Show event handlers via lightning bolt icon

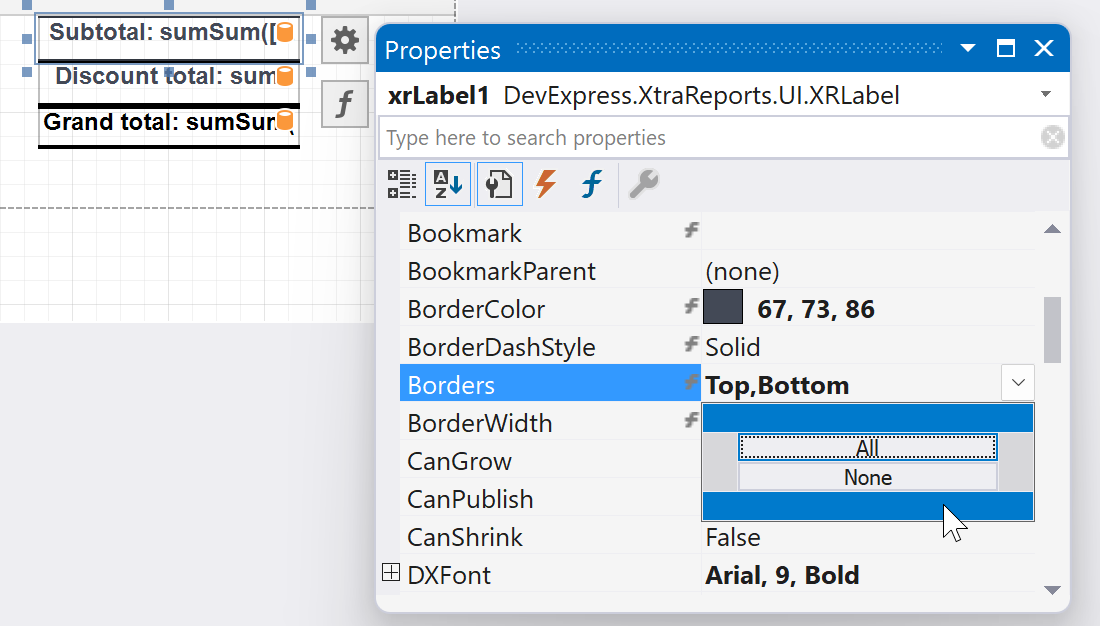tap(544, 184)
